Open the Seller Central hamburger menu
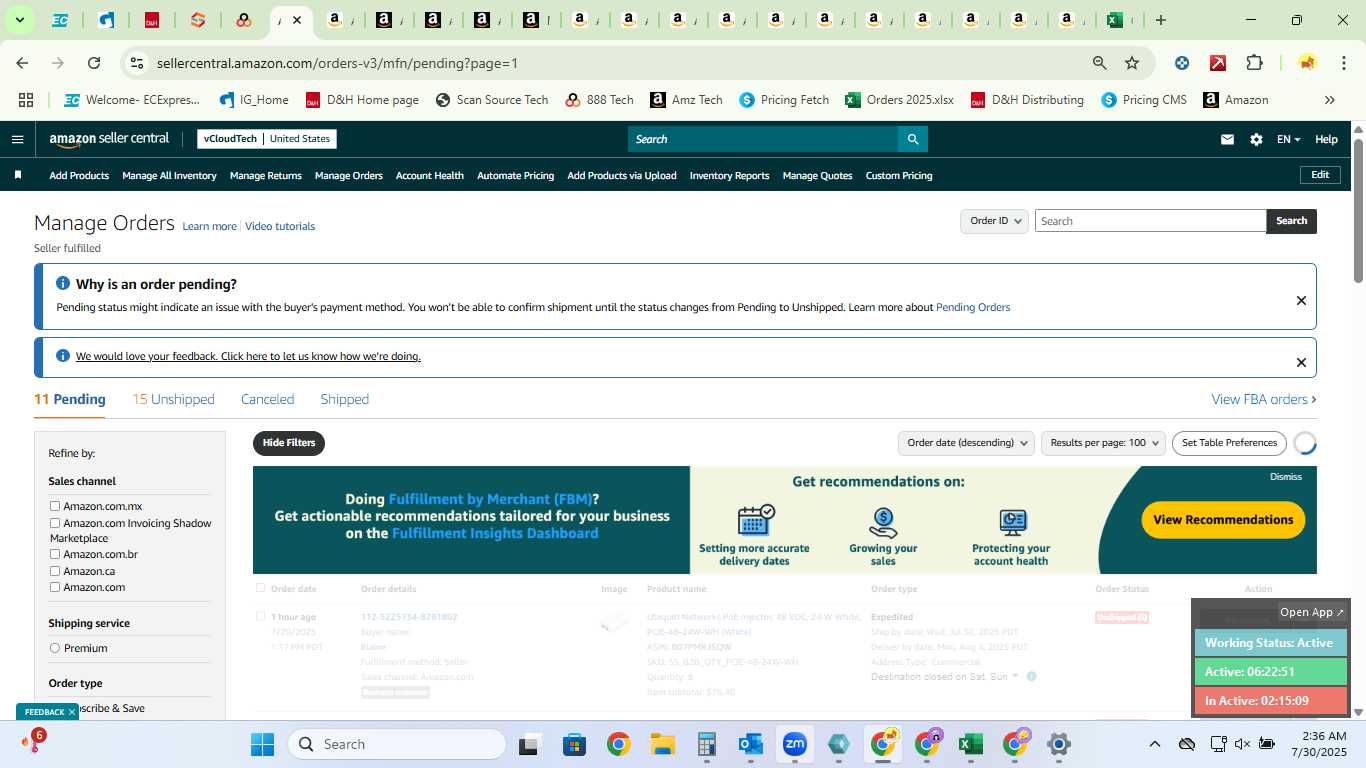1366x768 pixels. coord(17,139)
